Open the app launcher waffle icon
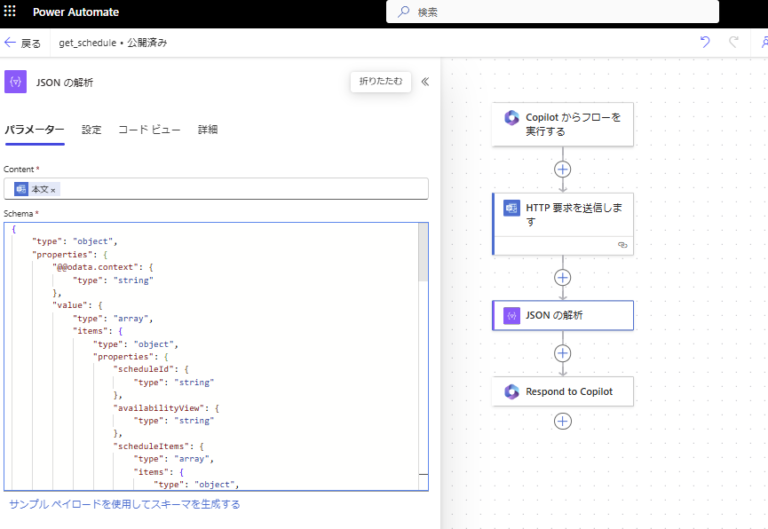Image resolution: width=768 pixels, height=529 pixels. 10,12
